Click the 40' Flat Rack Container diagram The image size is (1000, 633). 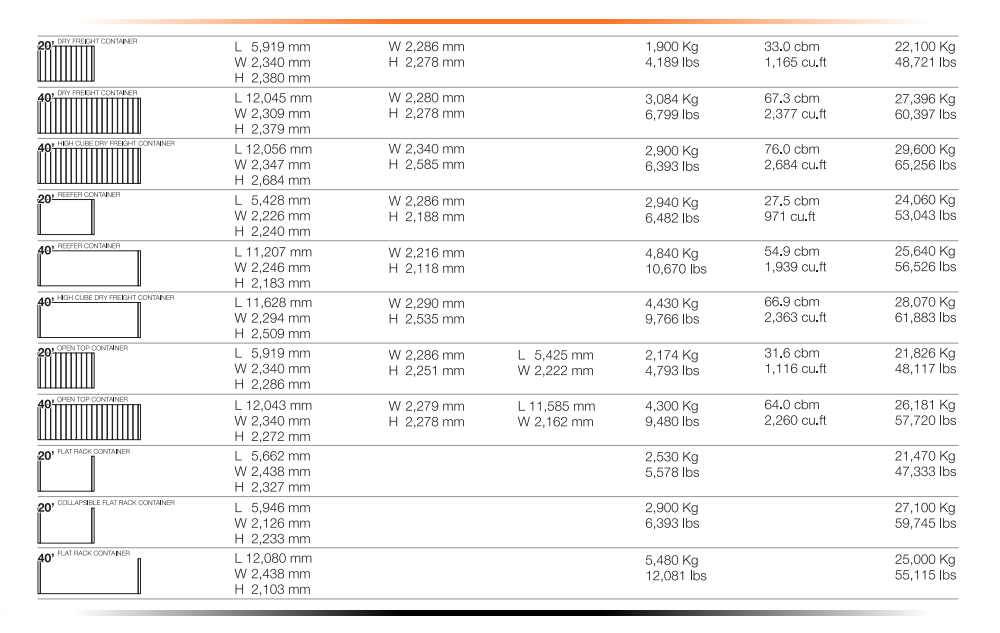(x=89, y=576)
